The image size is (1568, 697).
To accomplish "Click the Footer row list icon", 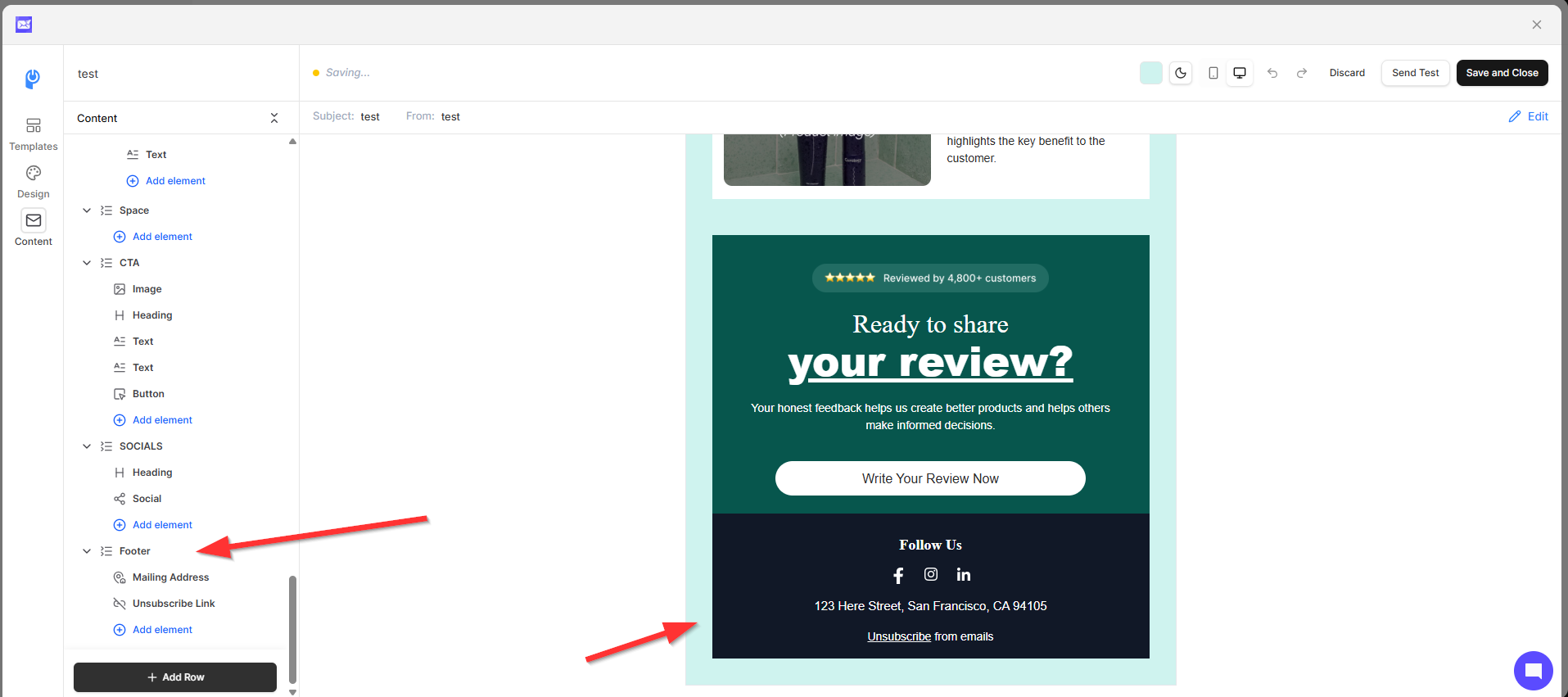I will (x=106, y=551).
